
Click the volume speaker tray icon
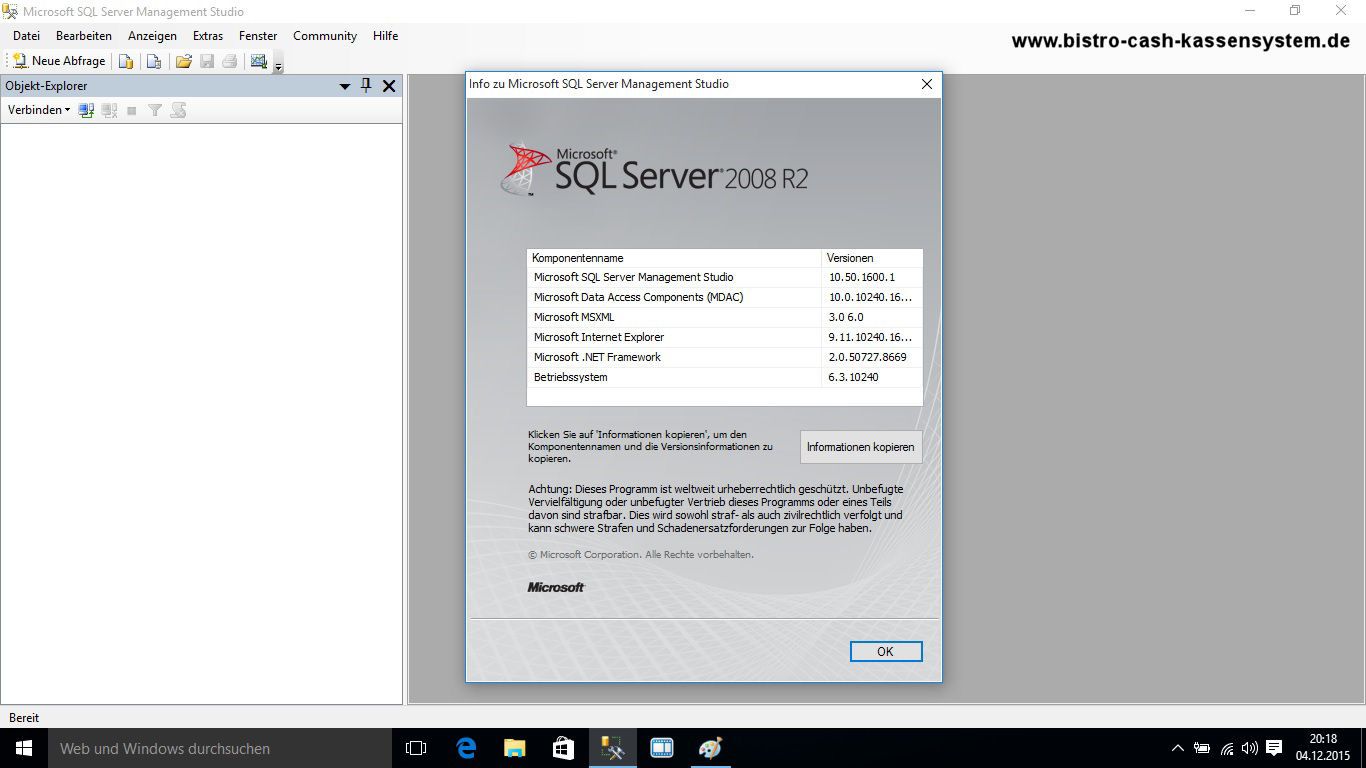[1249, 748]
